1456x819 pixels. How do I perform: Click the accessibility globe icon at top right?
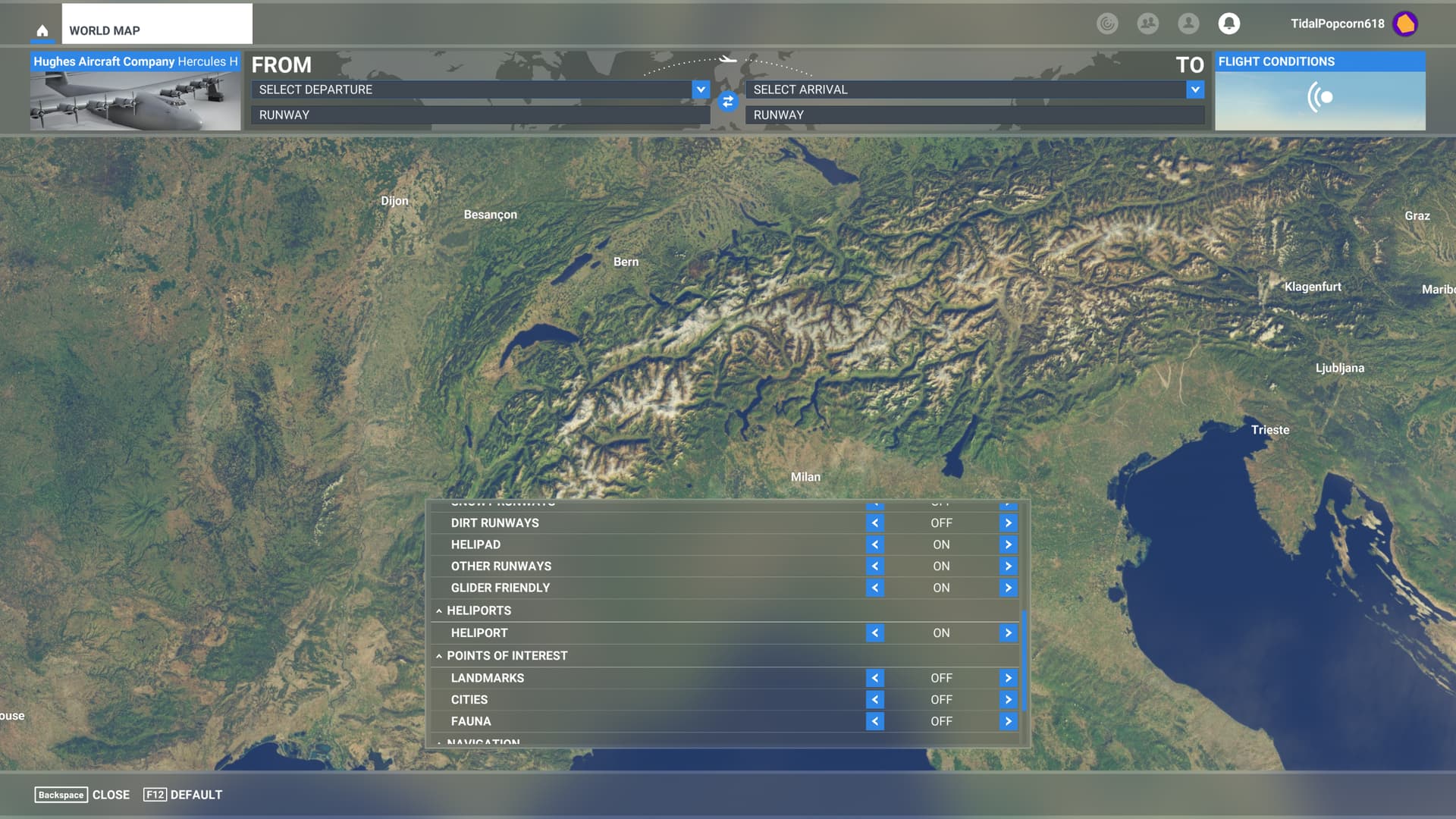coord(1106,24)
